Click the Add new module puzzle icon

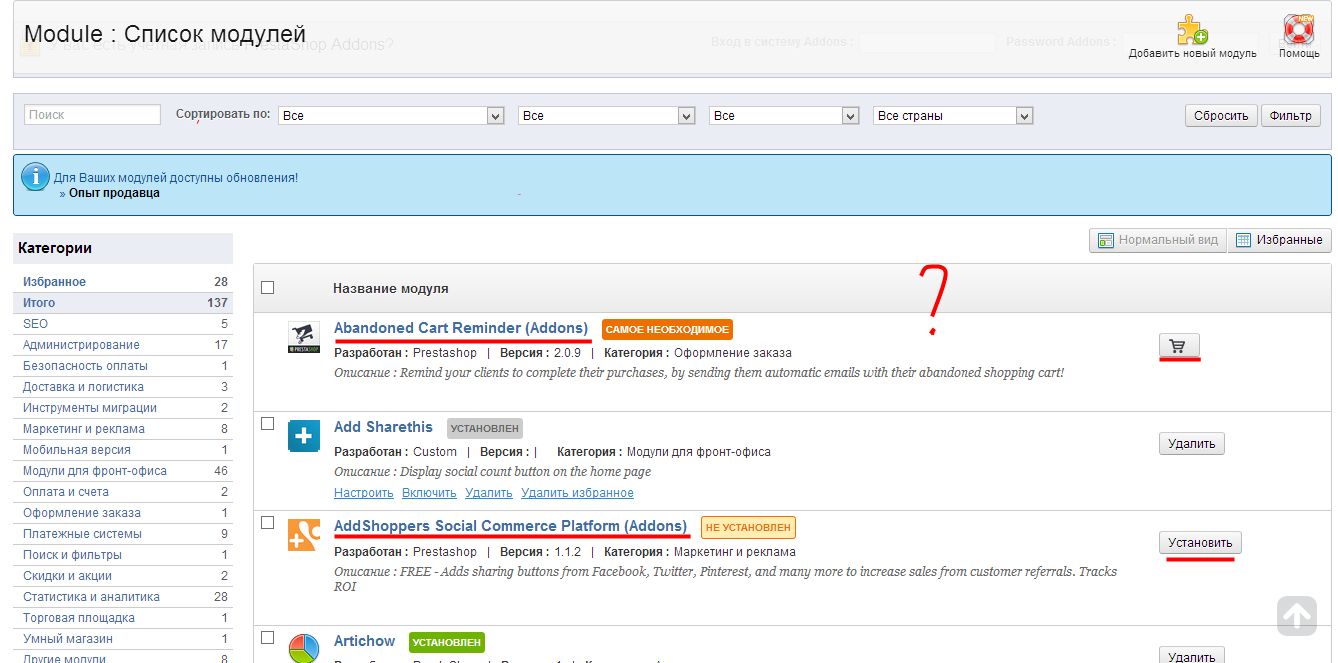pyautogui.click(x=1191, y=30)
